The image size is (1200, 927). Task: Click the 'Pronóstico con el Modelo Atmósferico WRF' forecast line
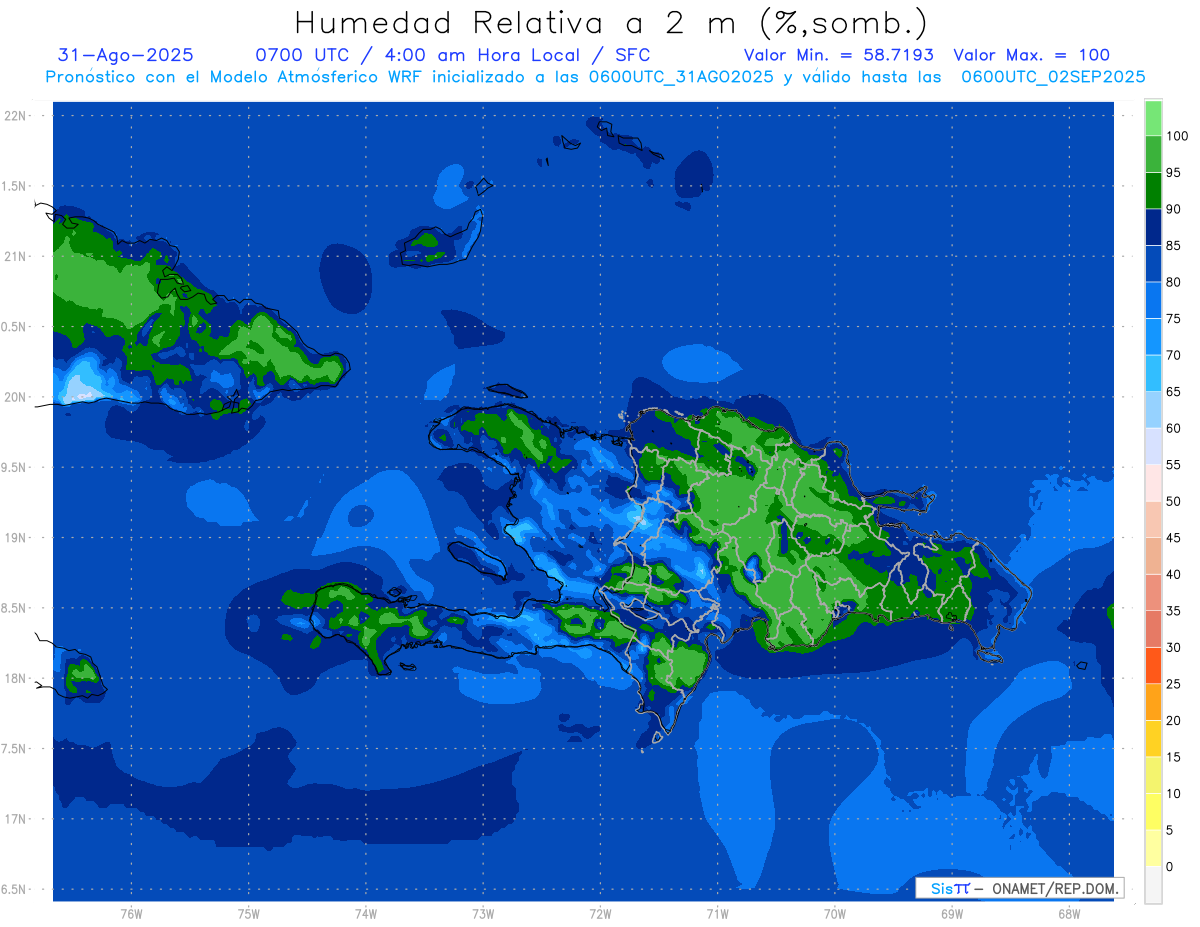pos(595,76)
